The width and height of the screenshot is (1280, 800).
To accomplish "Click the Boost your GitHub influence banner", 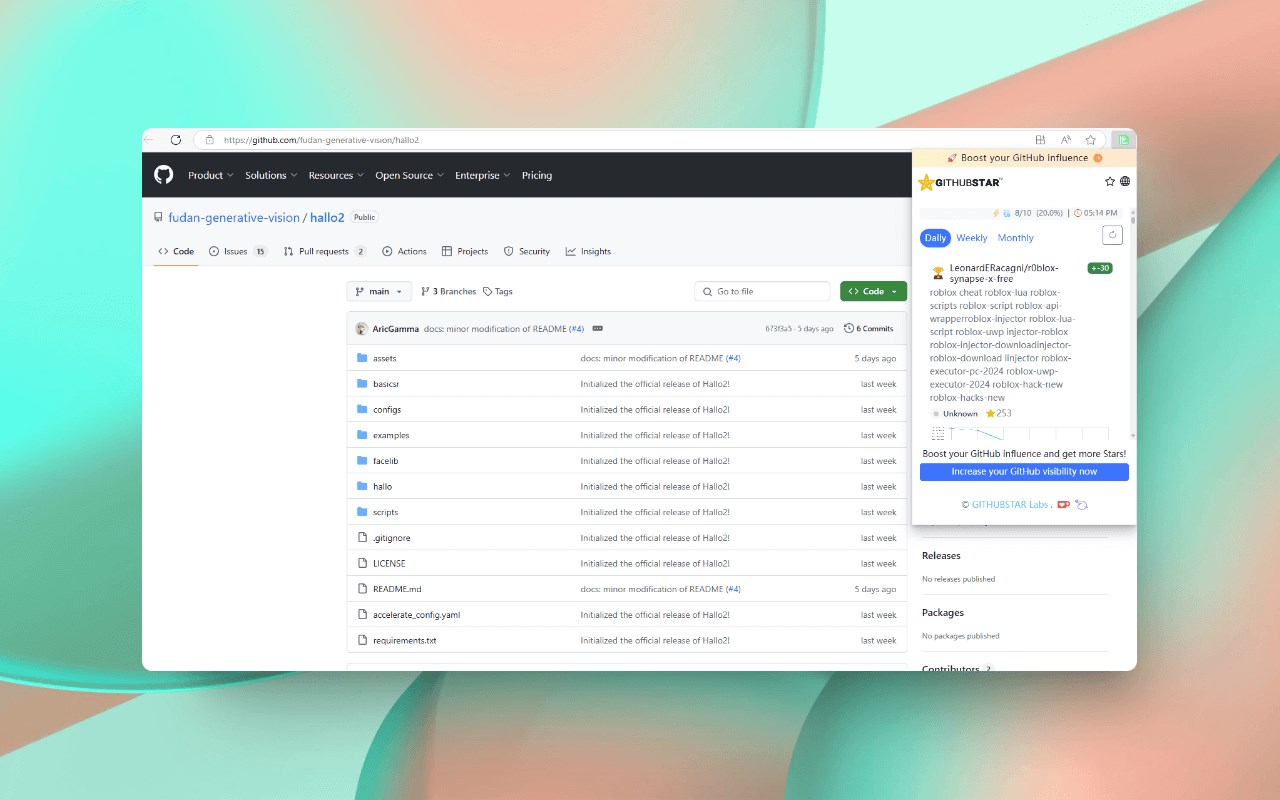I will tap(1024, 158).
